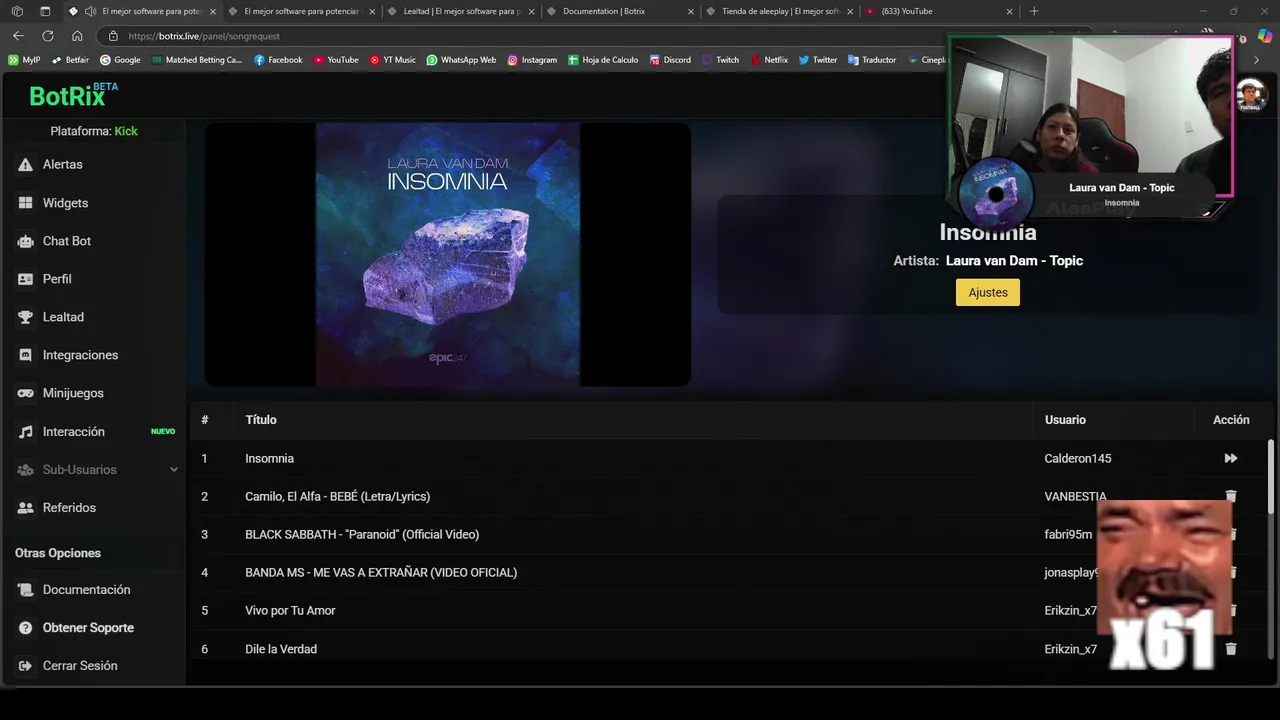The image size is (1280, 720).
Task: Click the browser home button
Action: pyautogui.click(x=77, y=36)
